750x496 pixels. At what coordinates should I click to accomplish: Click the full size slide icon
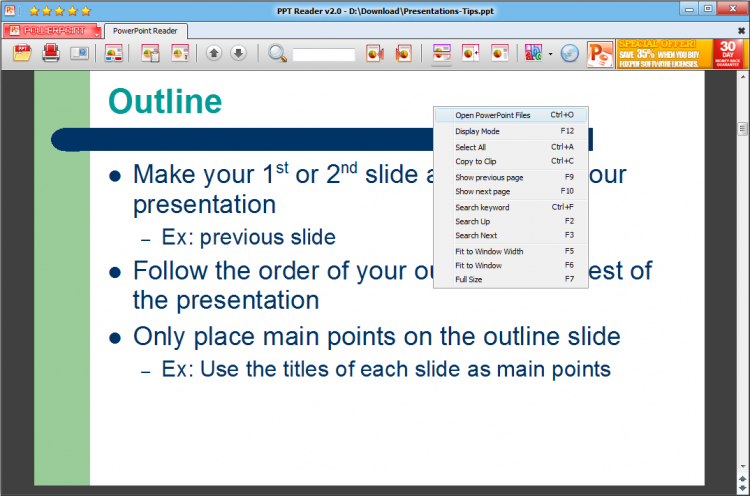click(x=500, y=53)
